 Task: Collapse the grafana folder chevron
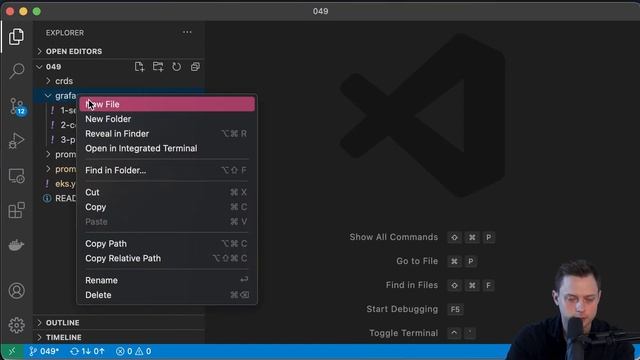pyautogui.click(x=48, y=96)
